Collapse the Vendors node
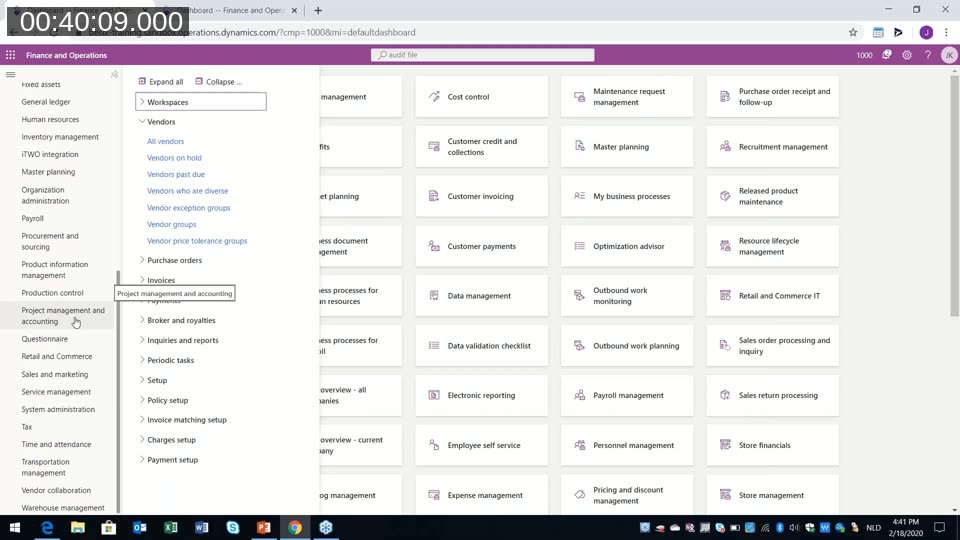 157,122
